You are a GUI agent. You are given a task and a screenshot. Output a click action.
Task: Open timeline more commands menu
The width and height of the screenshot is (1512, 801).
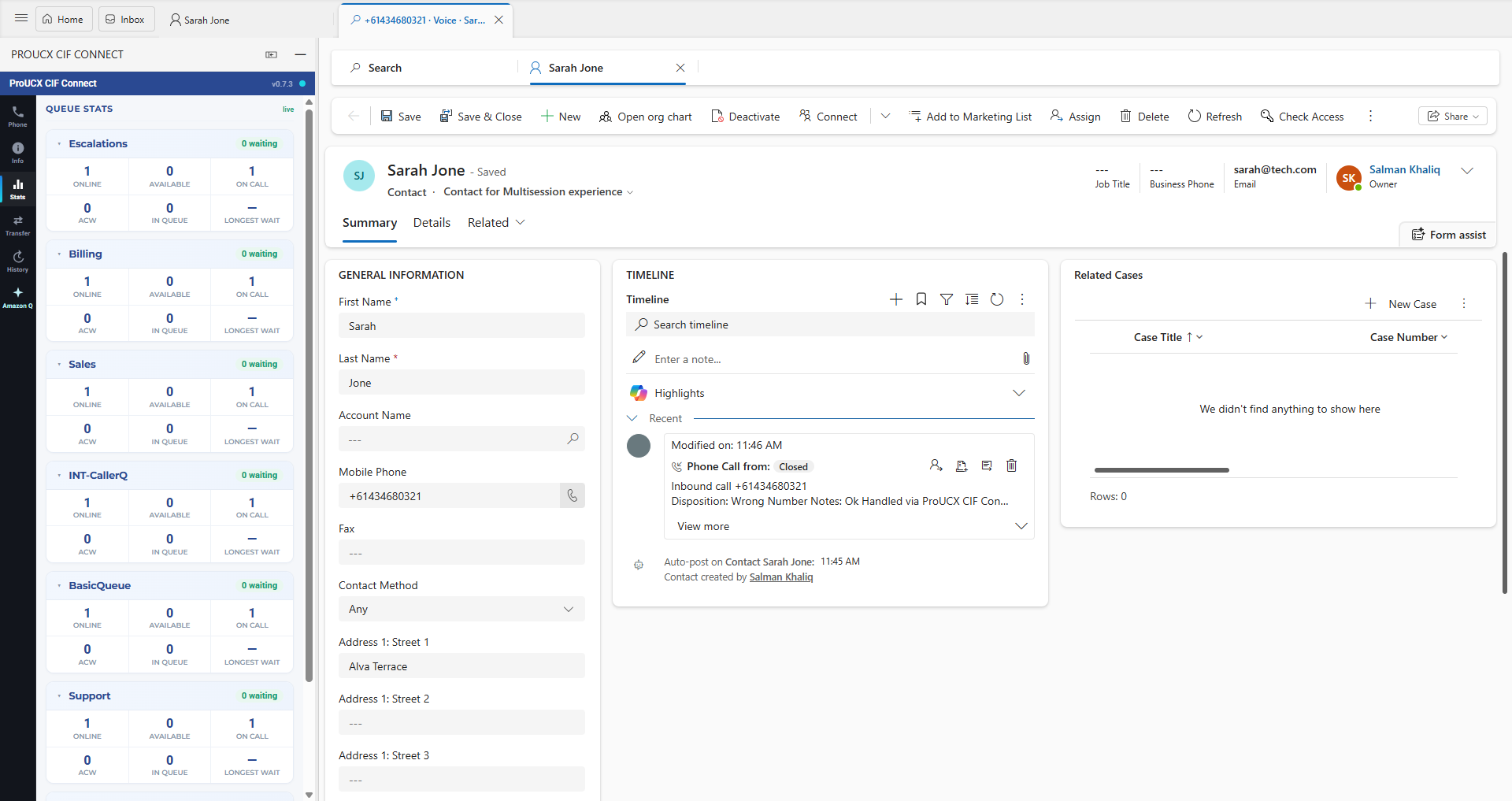coord(1022,299)
